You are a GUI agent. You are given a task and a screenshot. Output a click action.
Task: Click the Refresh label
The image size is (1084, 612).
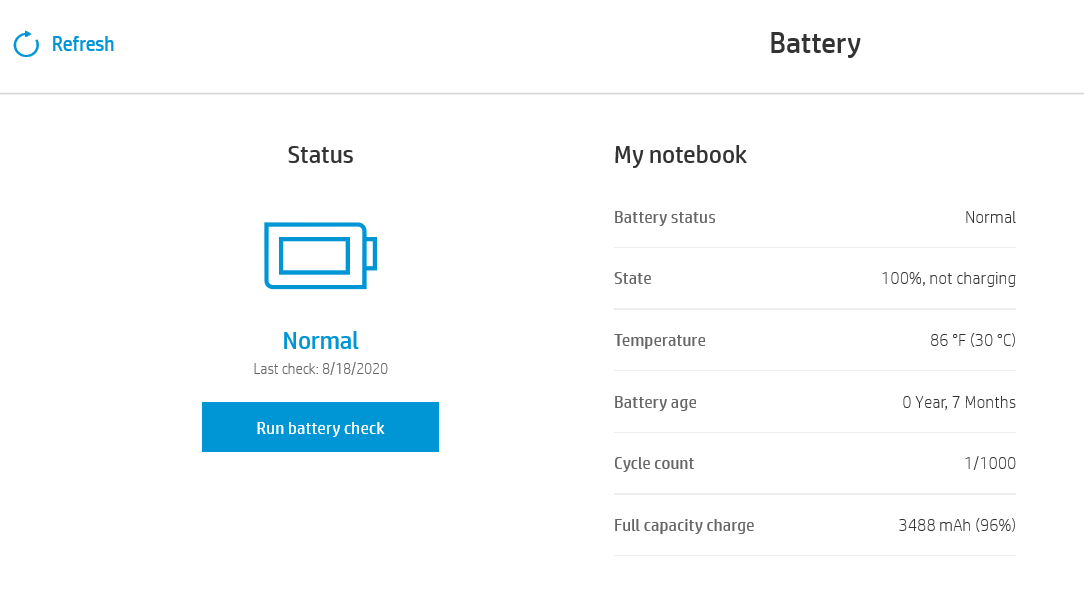[83, 44]
